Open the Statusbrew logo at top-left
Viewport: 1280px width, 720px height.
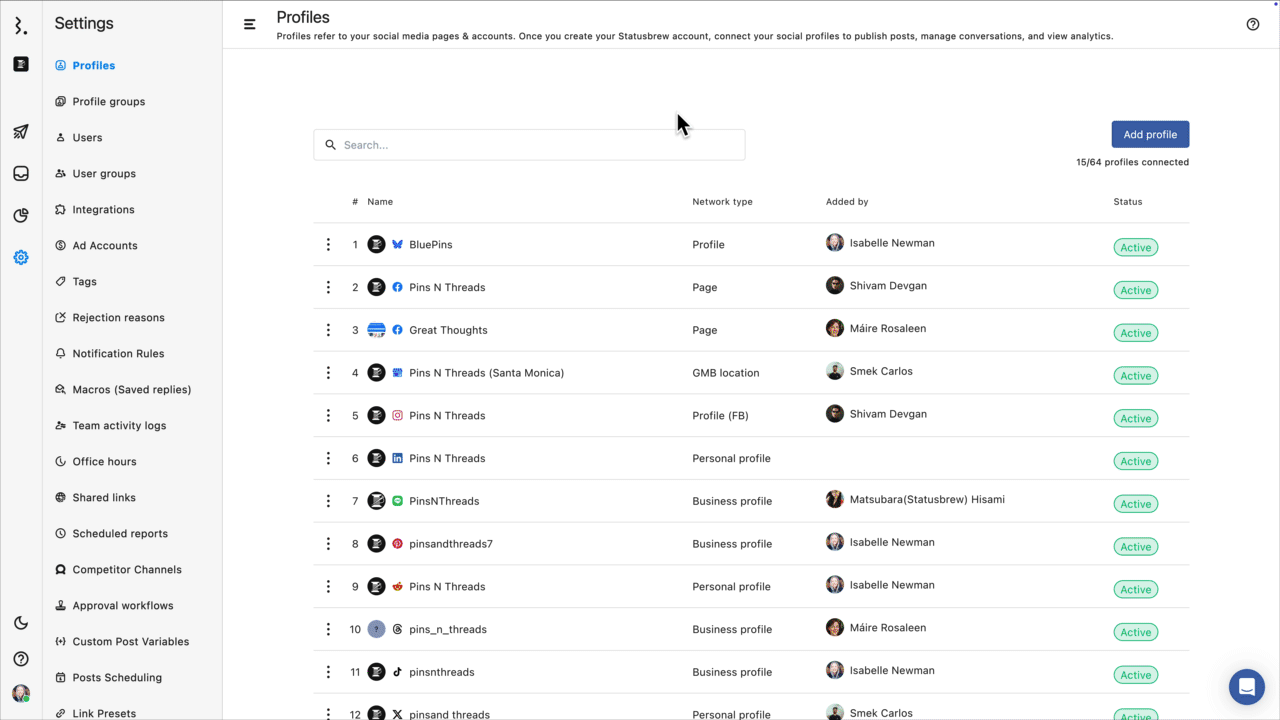(21, 26)
